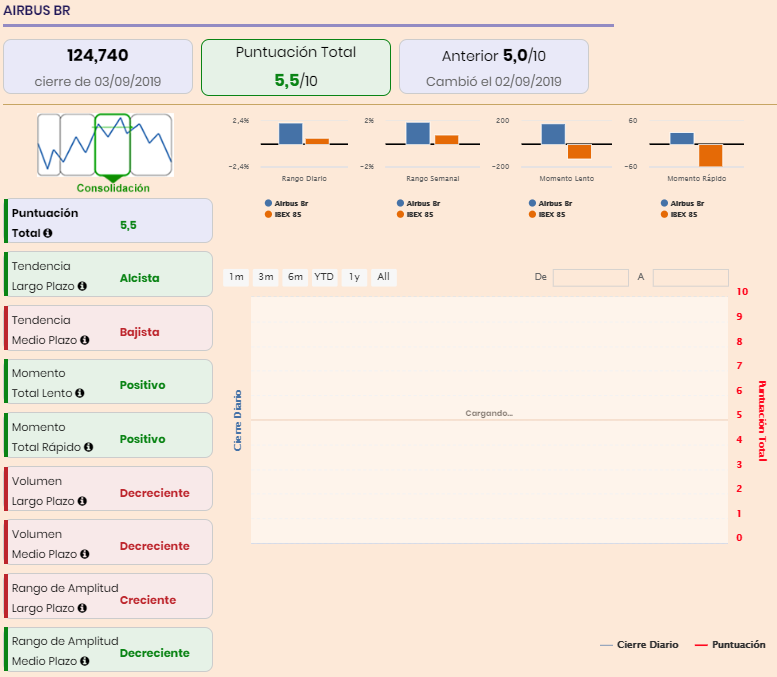The width and height of the screenshot is (777, 677).
Task: Click the AIRBUS BR title
Action: coord(37,10)
